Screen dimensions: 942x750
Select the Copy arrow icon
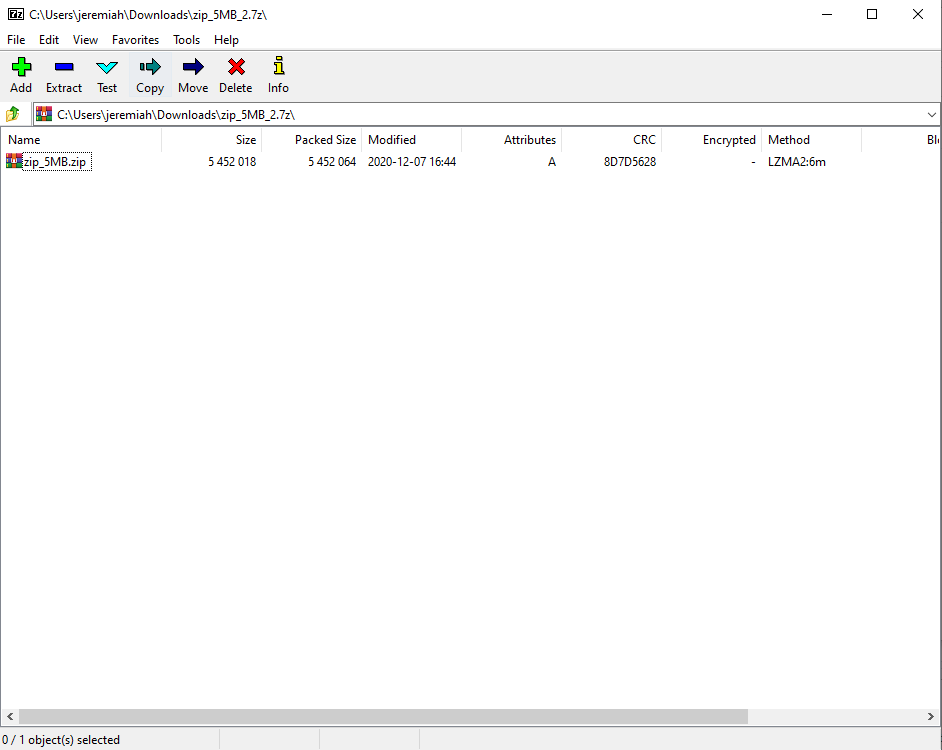click(x=150, y=68)
